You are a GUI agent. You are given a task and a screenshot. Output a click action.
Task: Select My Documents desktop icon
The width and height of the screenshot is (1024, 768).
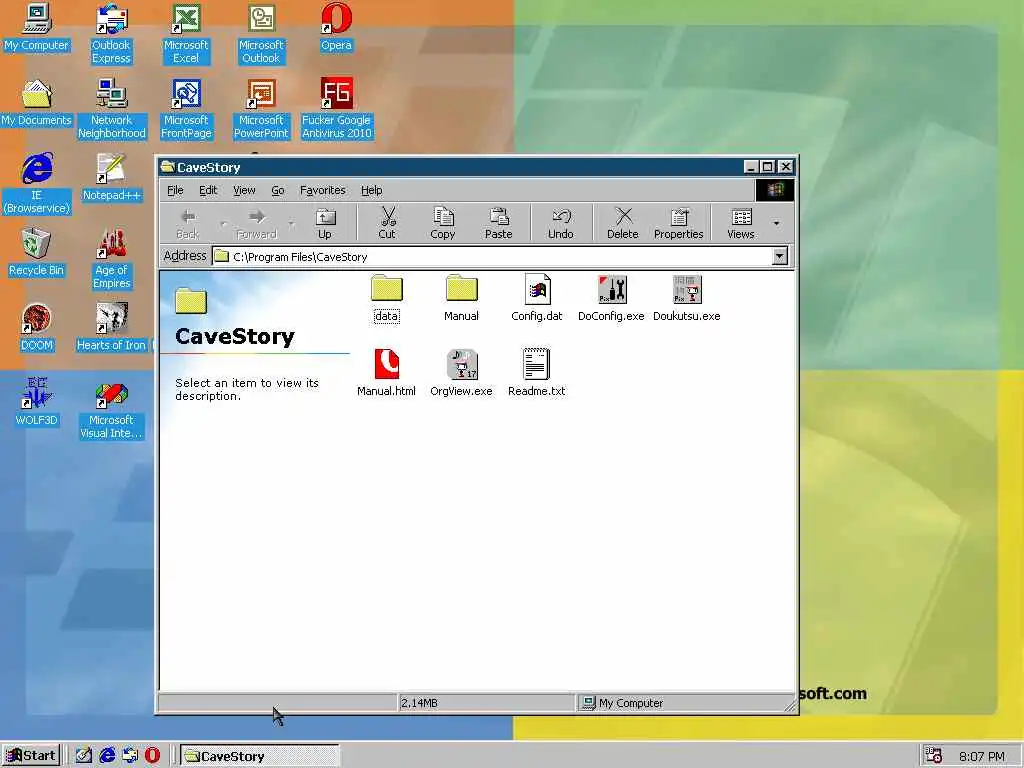point(37,103)
